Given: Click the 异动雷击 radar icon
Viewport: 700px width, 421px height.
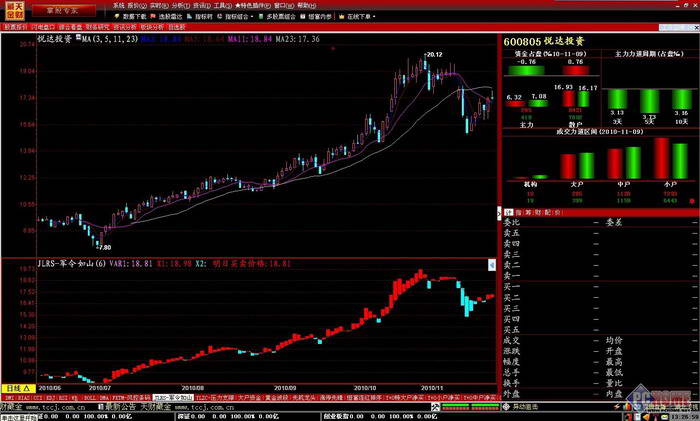Looking at the screenshot, I should click(x=507, y=407).
